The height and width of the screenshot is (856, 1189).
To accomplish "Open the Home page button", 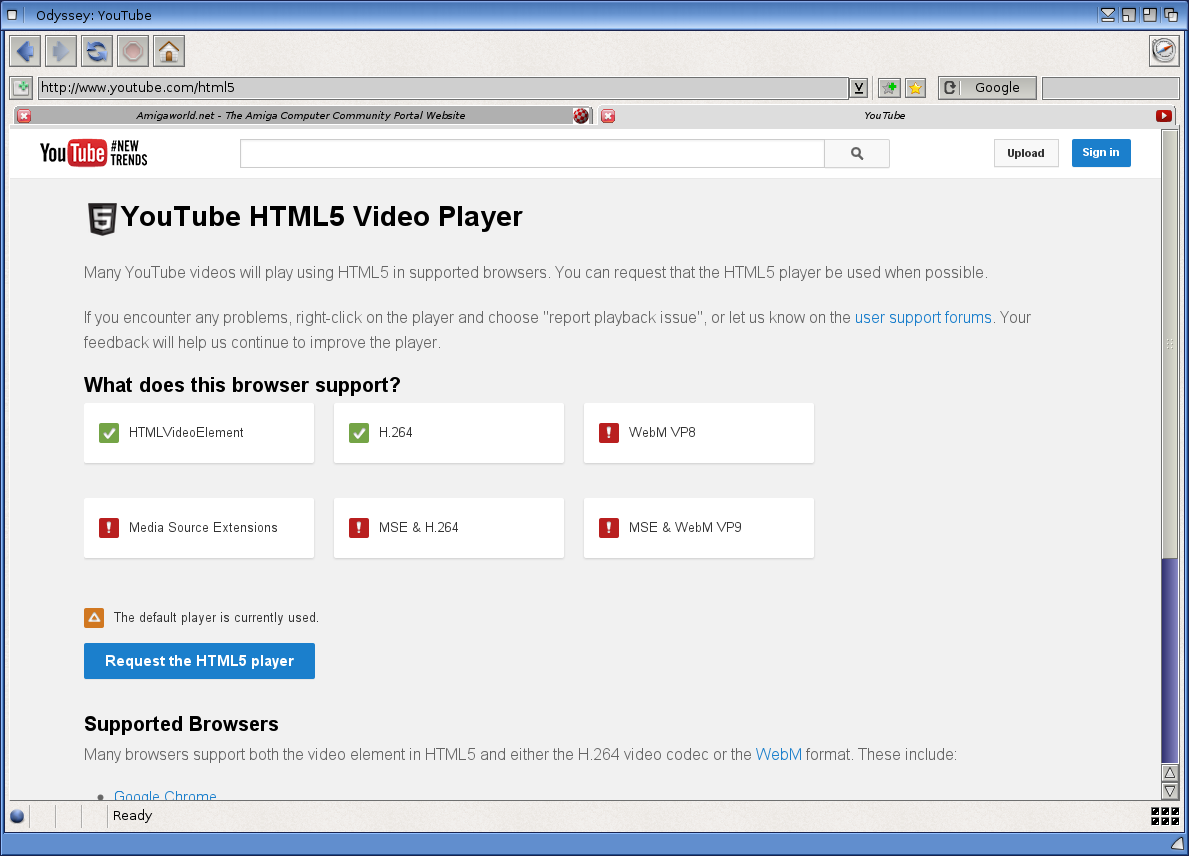I will click(168, 52).
